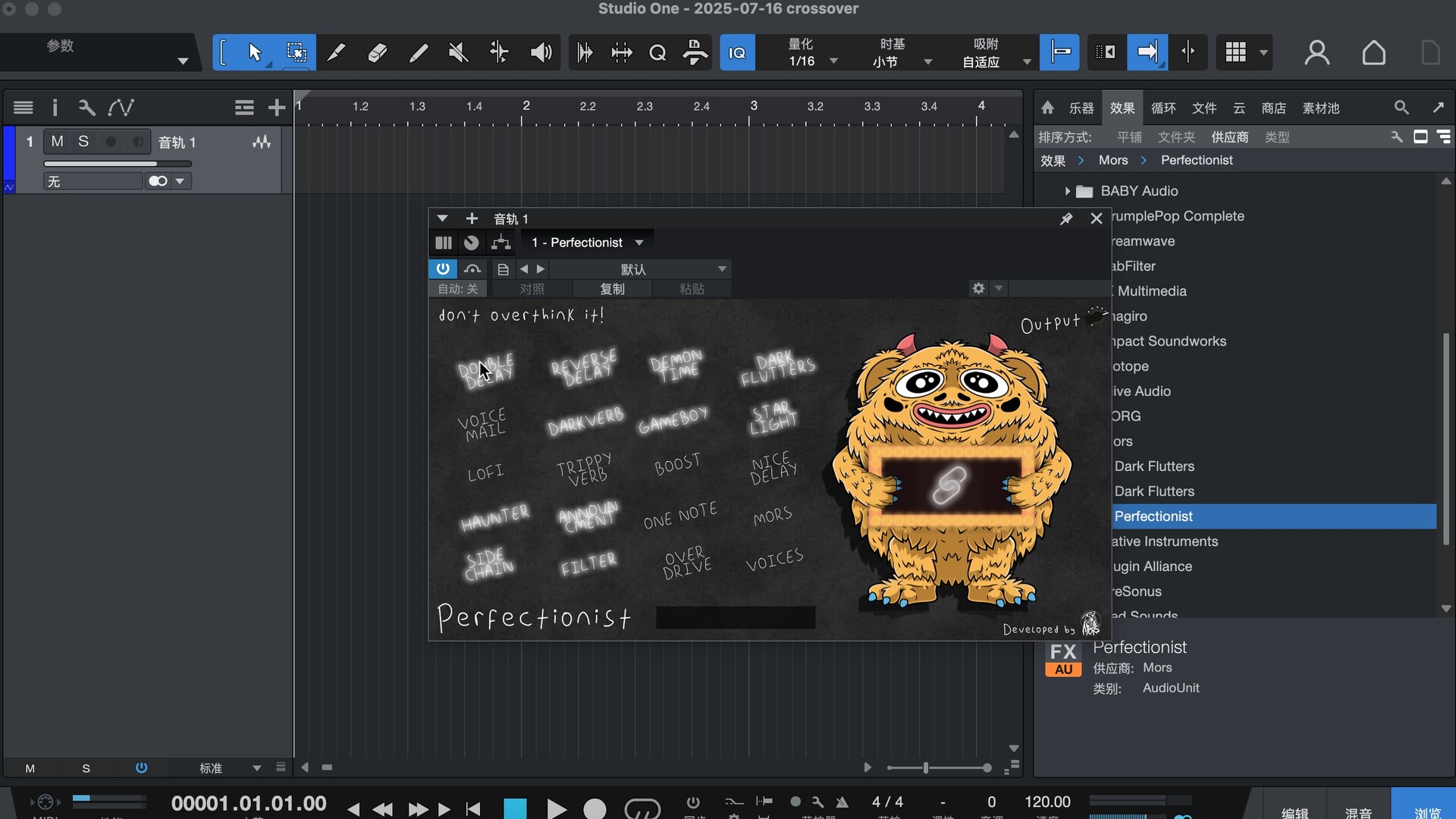The height and width of the screenshot is (819, 1456).
Task: Toggle snap to grid button
Action: tap(1059, 52)
